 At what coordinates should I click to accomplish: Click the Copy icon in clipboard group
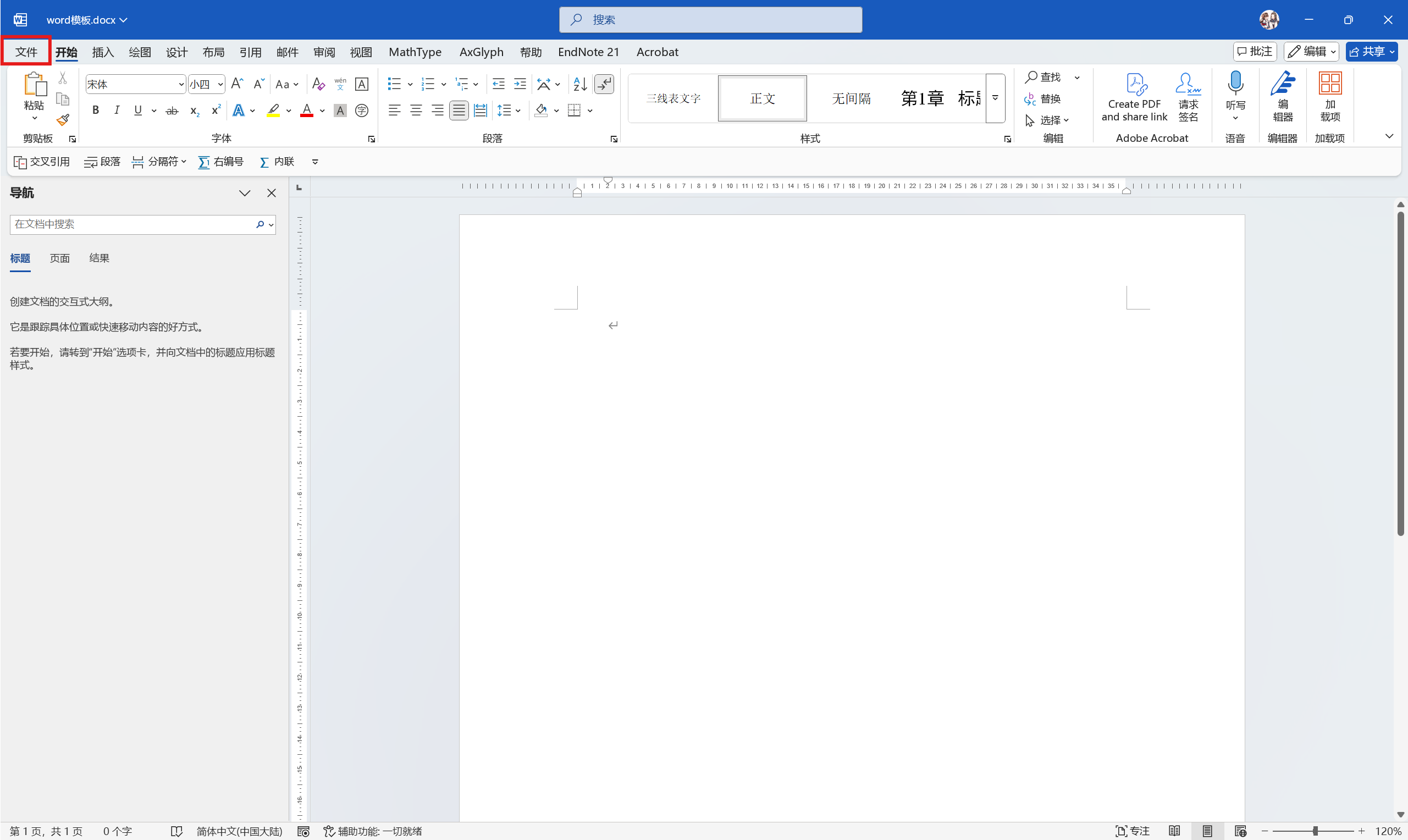[x=63, y=99]
